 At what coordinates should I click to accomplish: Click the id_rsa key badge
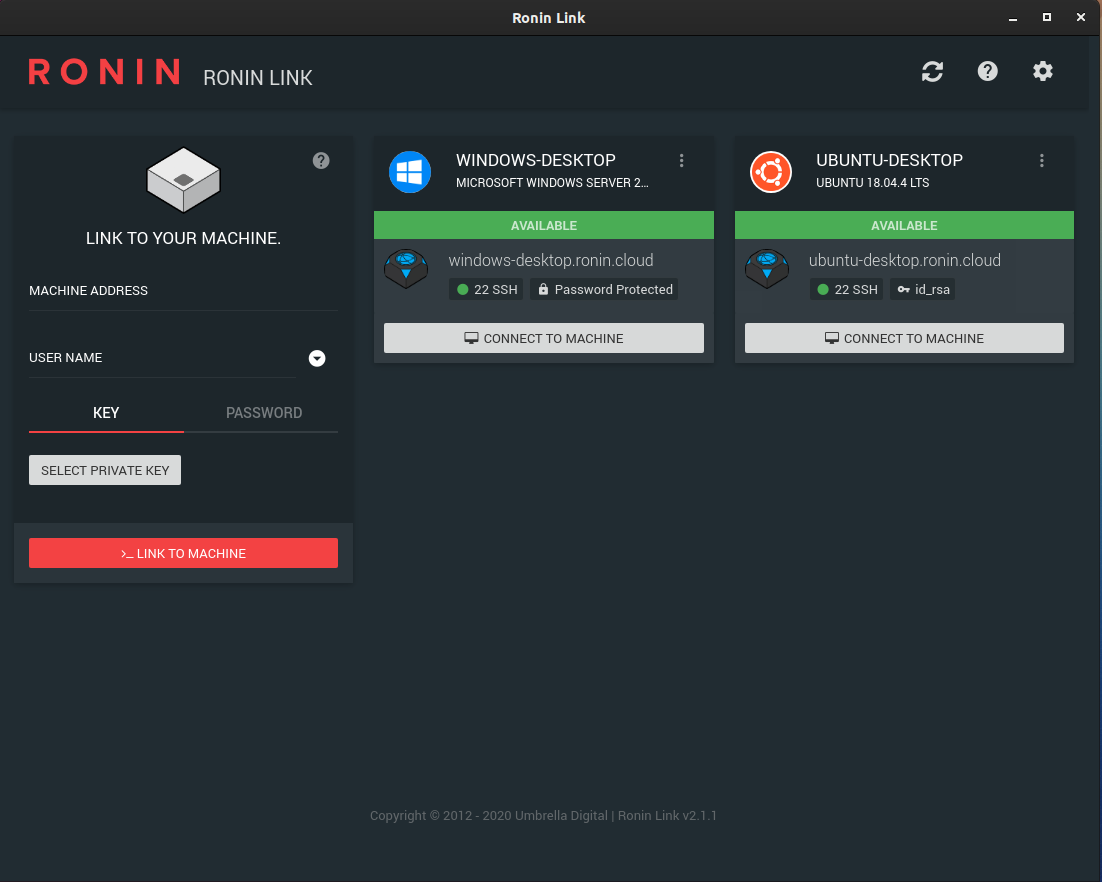coord(923,290)
